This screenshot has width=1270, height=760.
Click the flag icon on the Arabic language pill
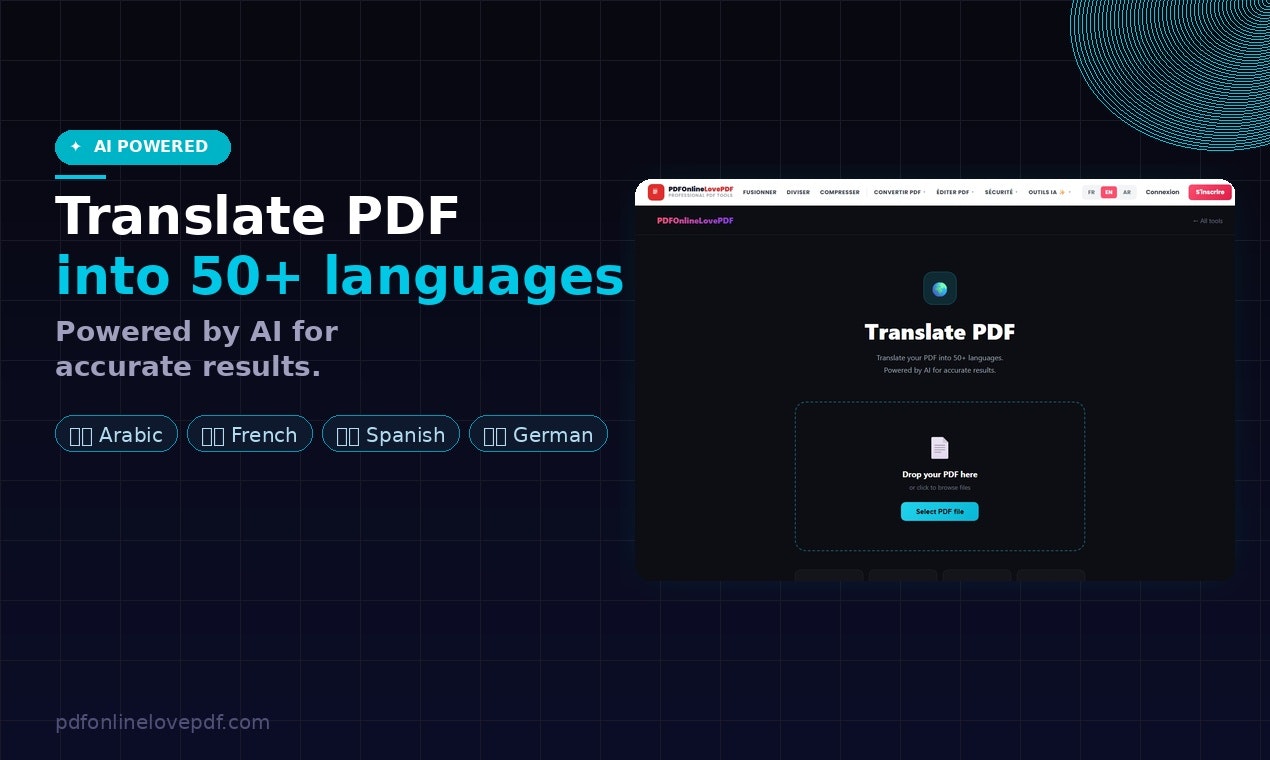pos(80,434)
